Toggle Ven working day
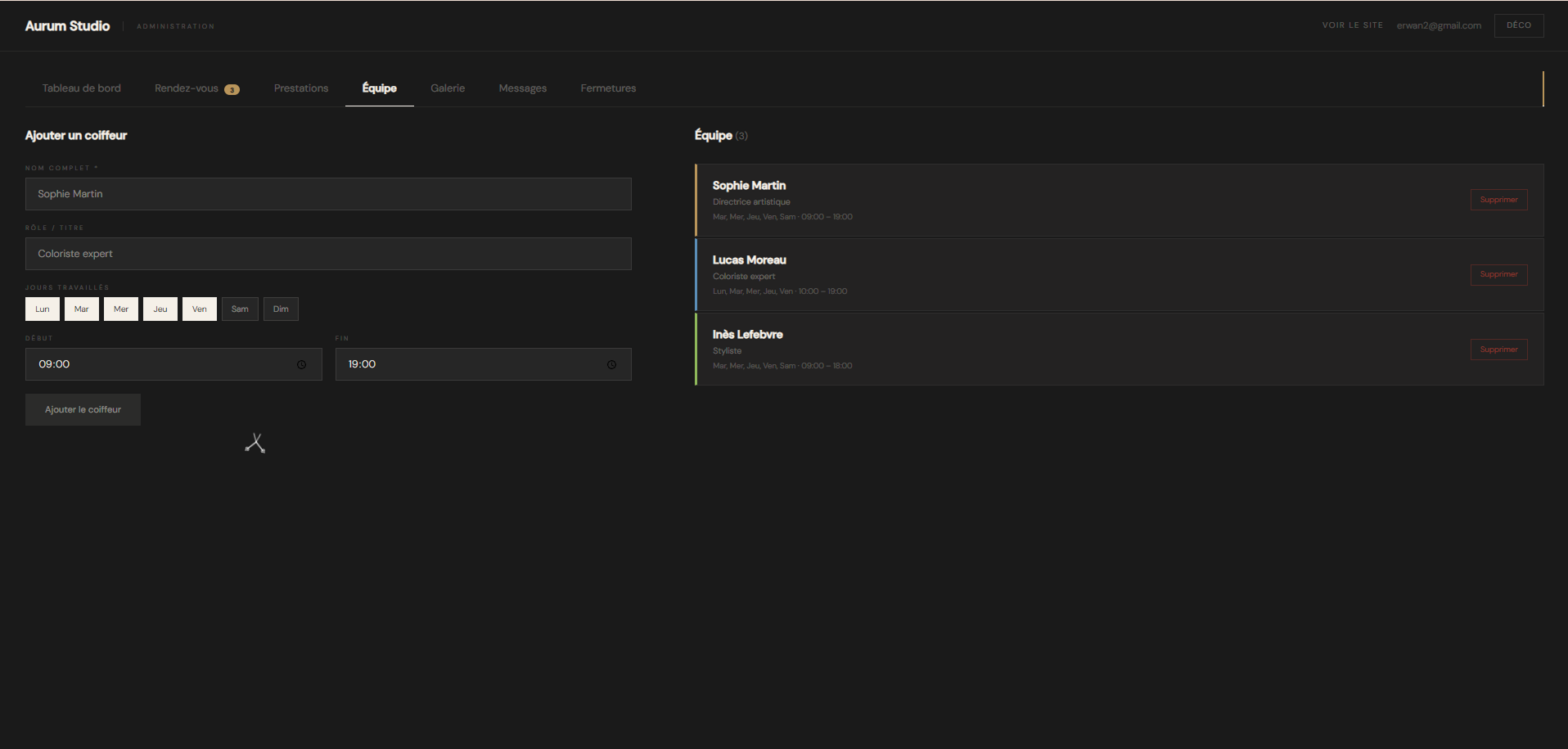Viewport: 1568px width, 749px height. (x=200, y=309)
